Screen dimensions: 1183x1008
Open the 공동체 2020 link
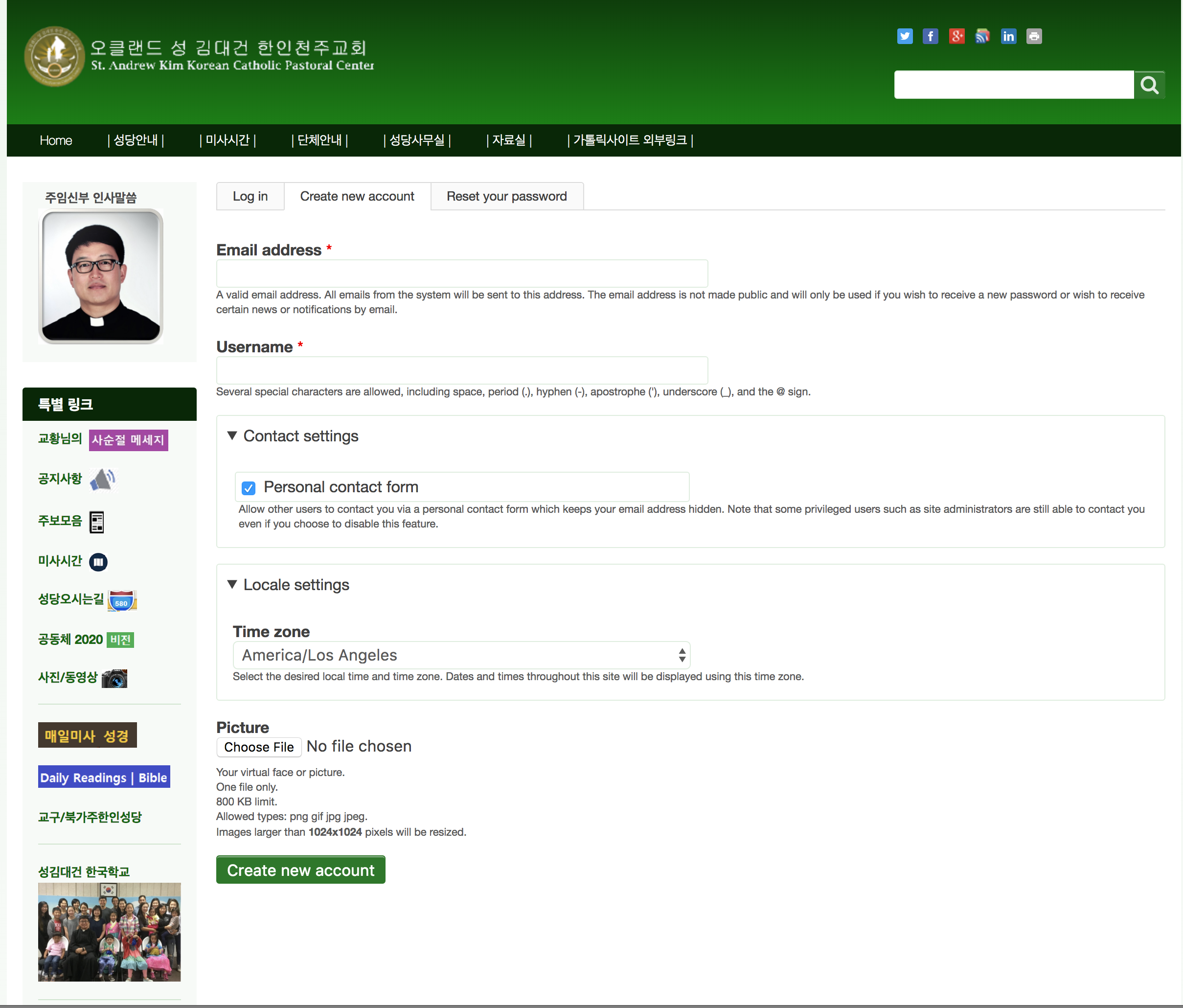coord(70,640)
